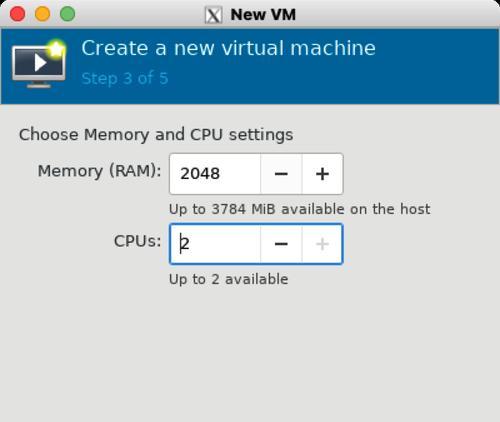Click the "Step 3 of 5" text
The width and height of the screenshot is (500, 422).
[125, 79]
